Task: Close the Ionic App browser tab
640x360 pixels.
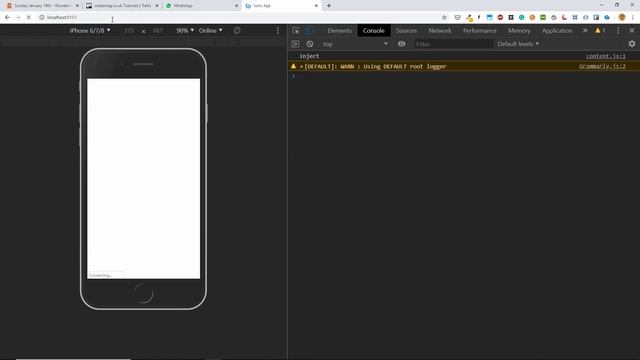Action: (x=316, y=6)
